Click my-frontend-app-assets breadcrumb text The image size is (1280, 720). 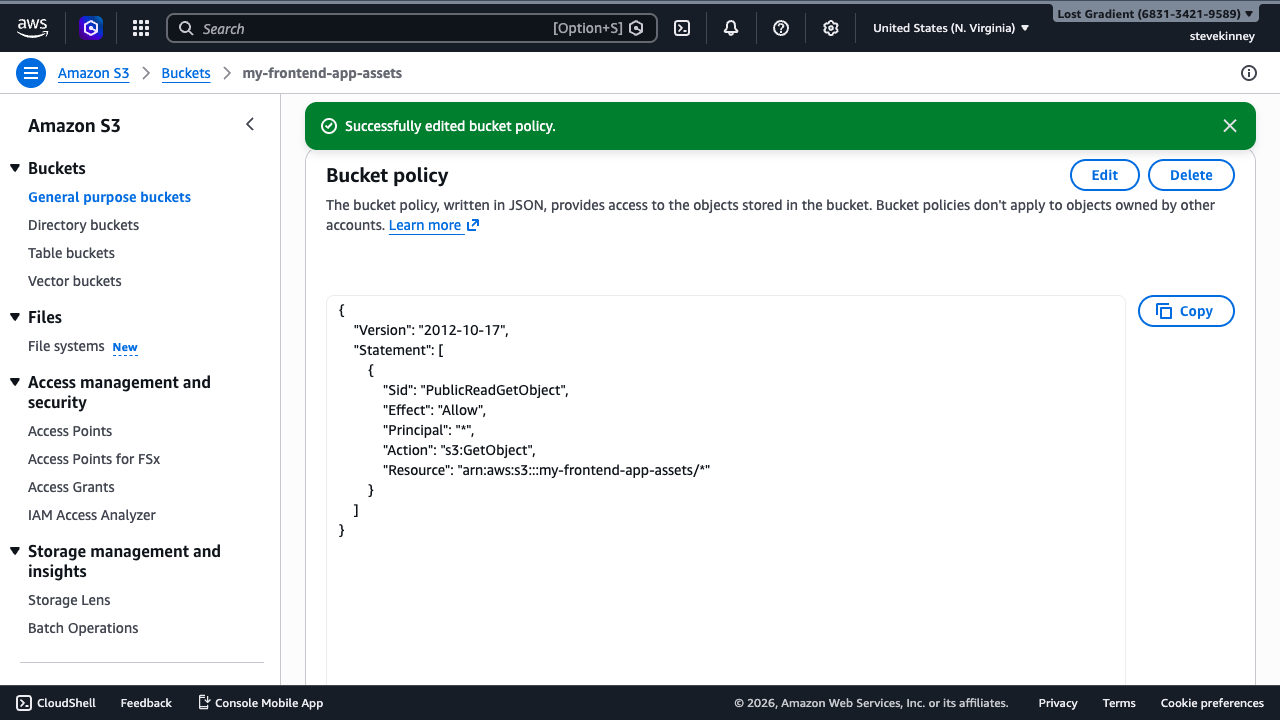click(322, 73)
